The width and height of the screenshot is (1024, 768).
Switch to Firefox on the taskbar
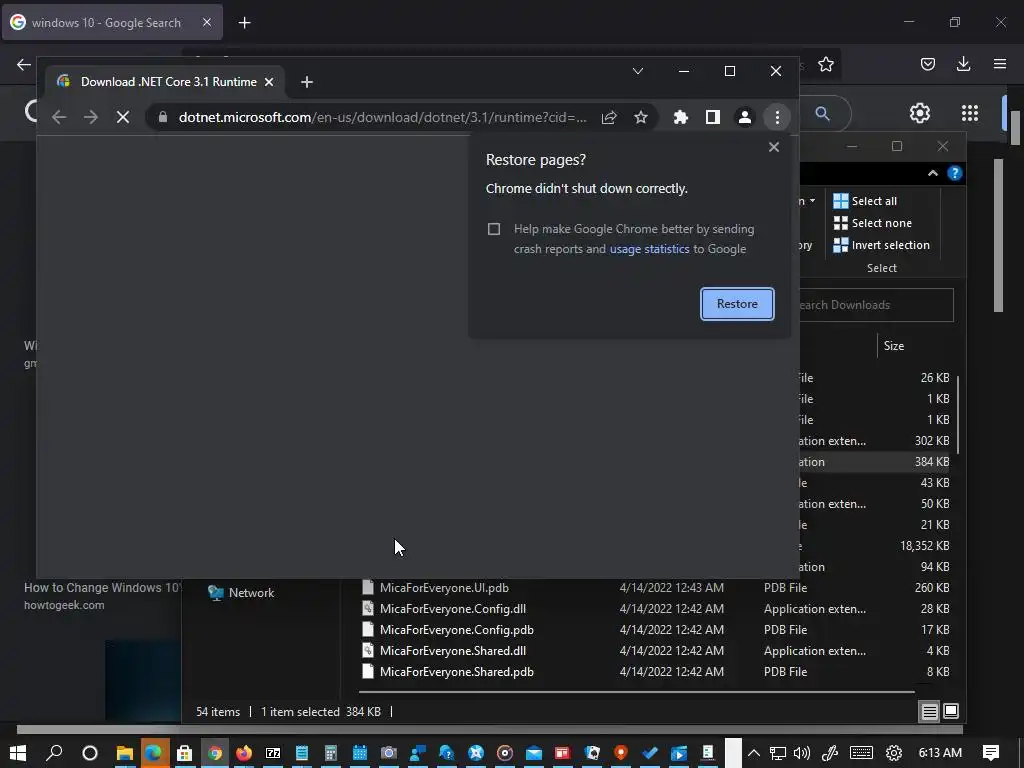(x=244, y=753)
